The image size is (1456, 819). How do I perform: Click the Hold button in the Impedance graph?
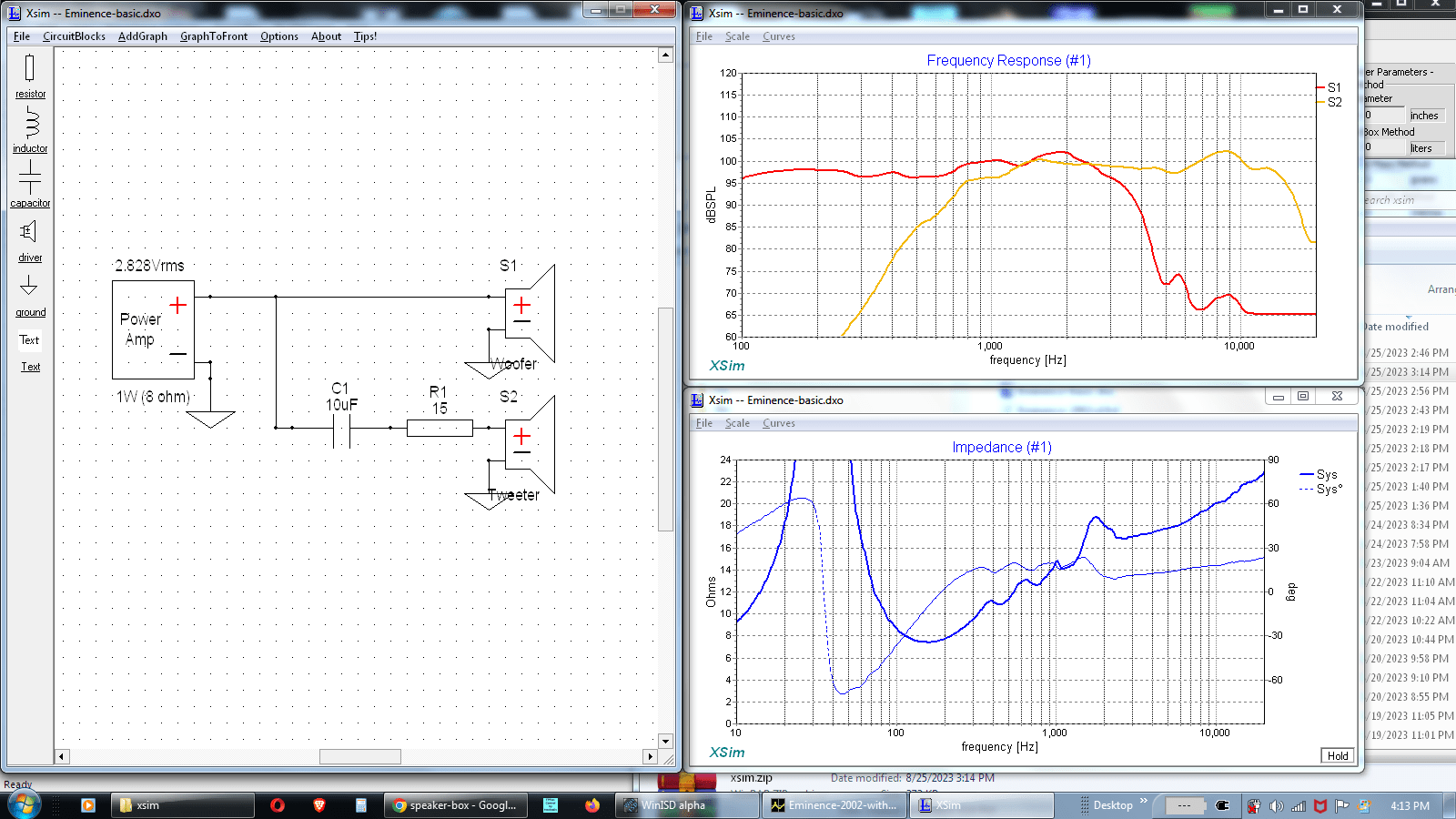point(1338,755)
